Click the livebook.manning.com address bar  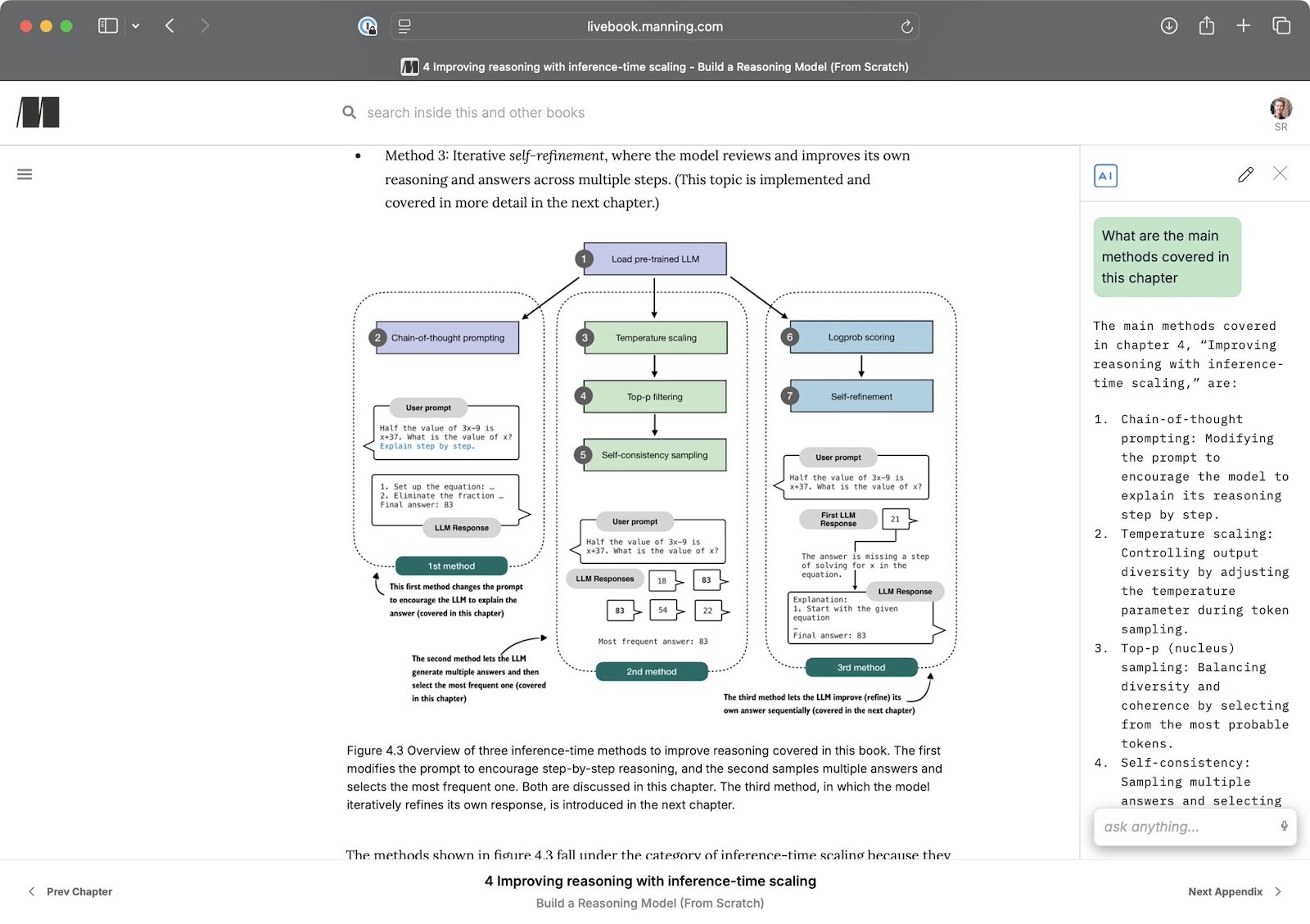click(x=655, y=26)
